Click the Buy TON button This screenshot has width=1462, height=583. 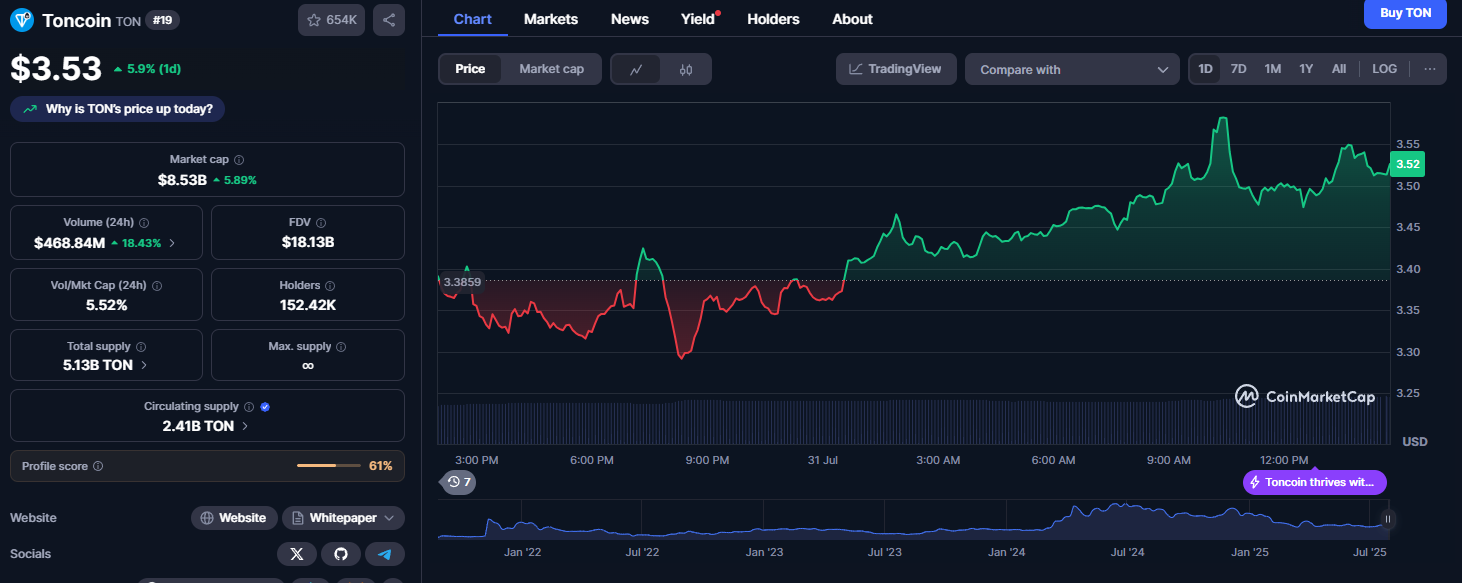[1405, 13]
